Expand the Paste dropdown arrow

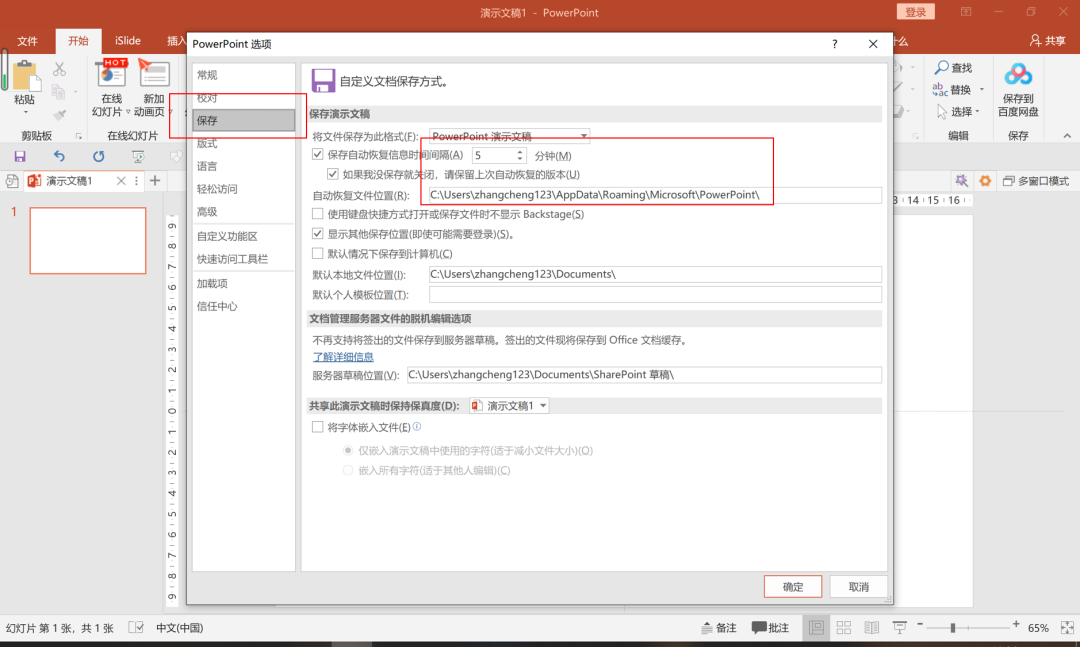pos(25,112)
